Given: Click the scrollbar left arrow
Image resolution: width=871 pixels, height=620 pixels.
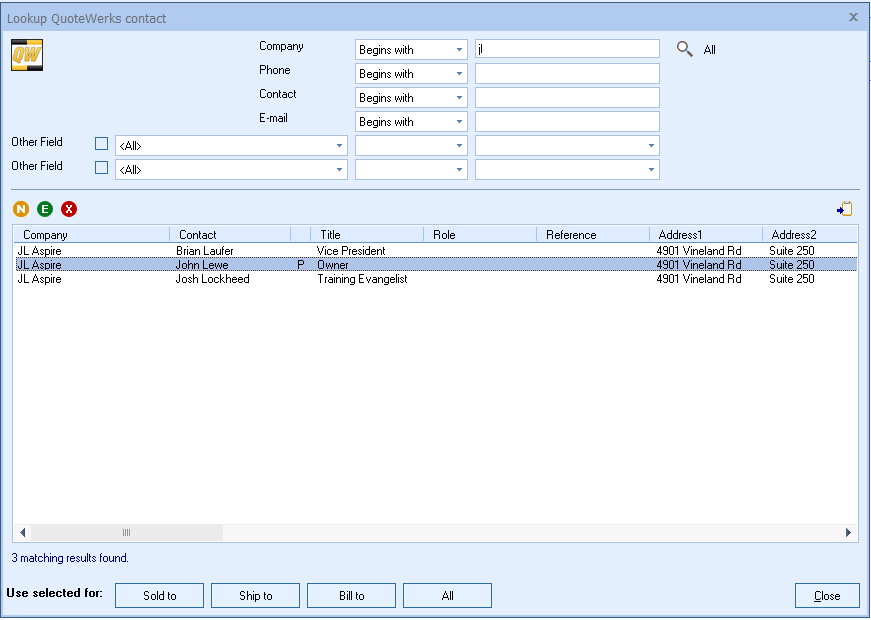Looking at the screenshot, I should (22, 532).
